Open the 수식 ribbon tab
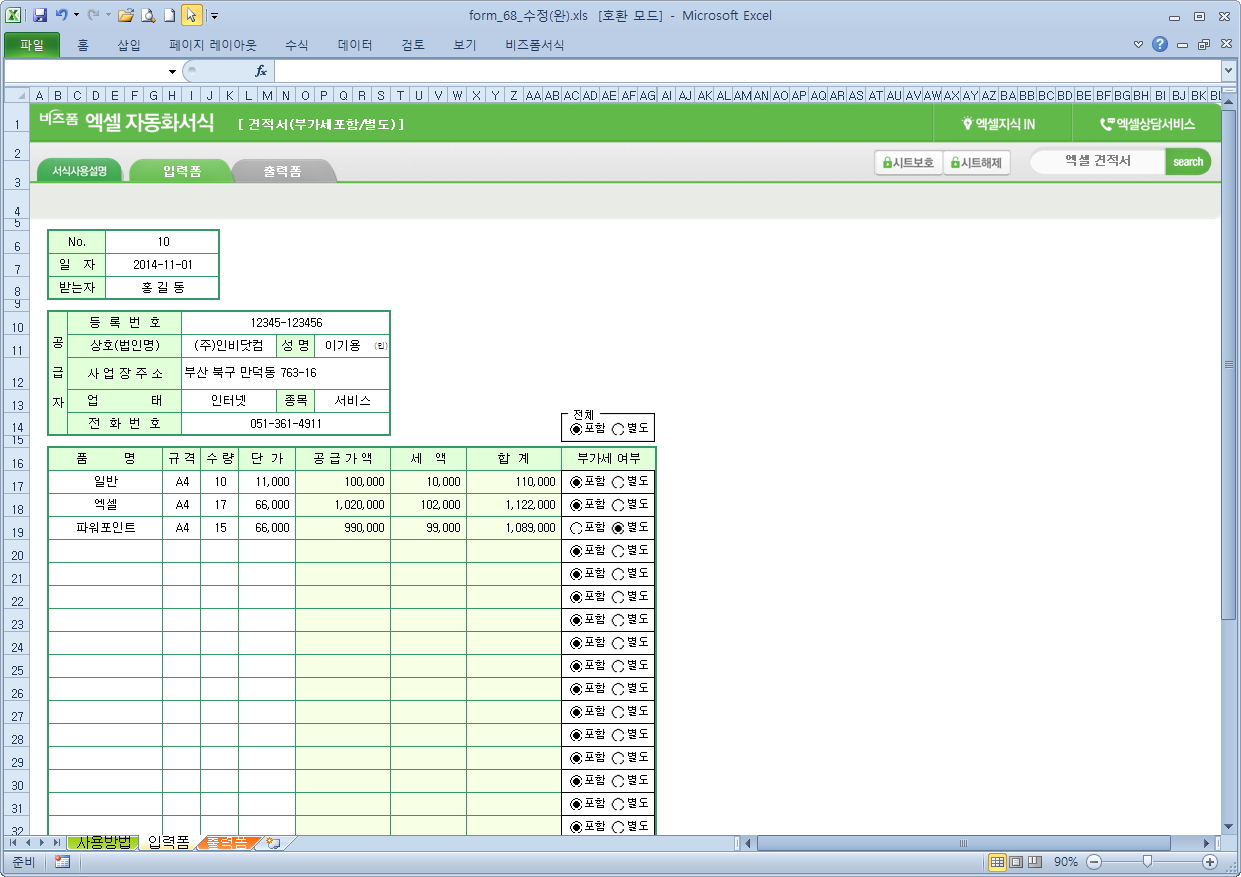Image resolution: width=1241 pixels, height=877 pixels. click(x=297, y=45)
